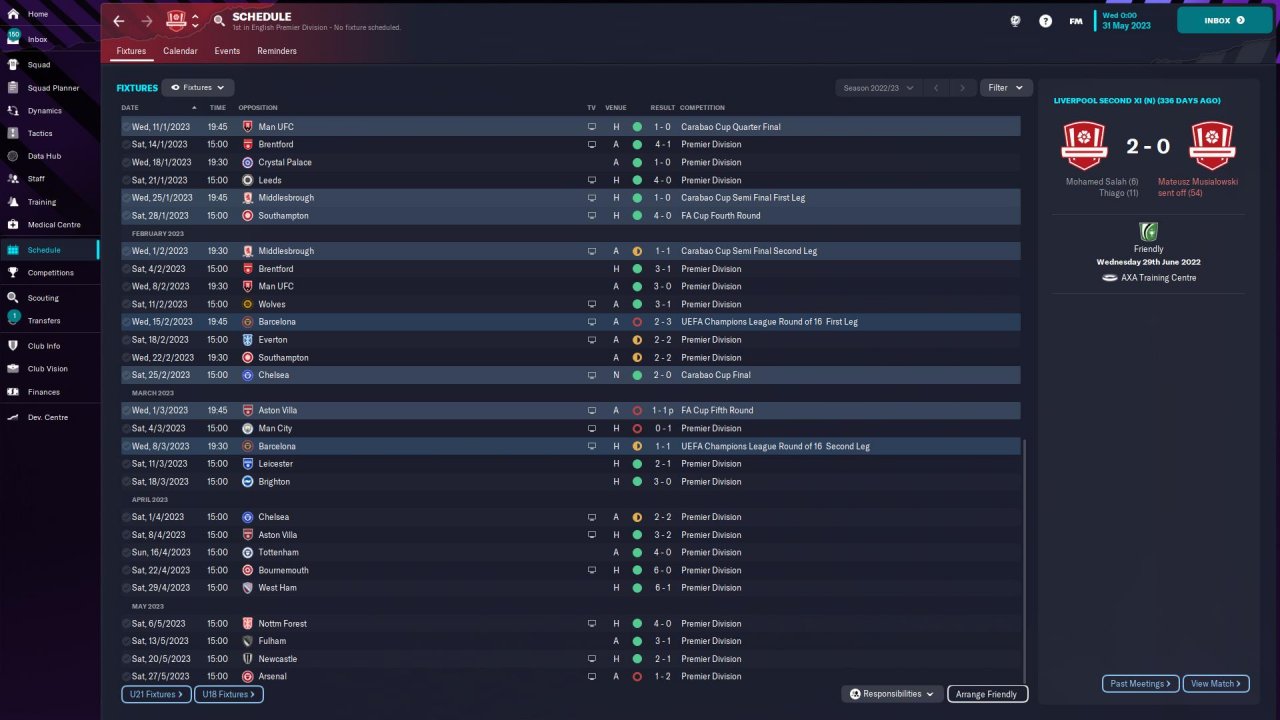Click the green result dot for Leeds

point(637,180)
